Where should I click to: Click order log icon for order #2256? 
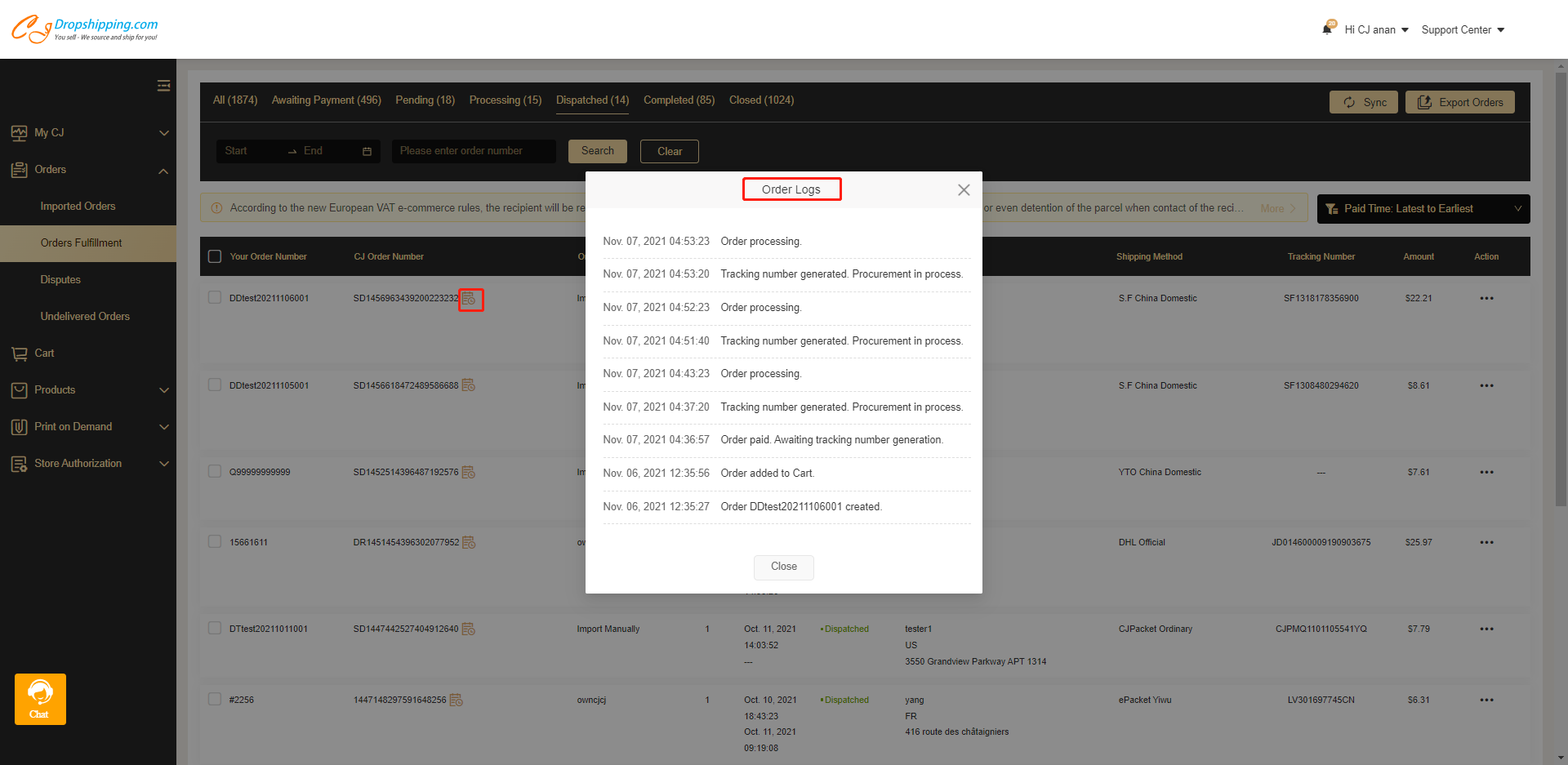[457, 701]
